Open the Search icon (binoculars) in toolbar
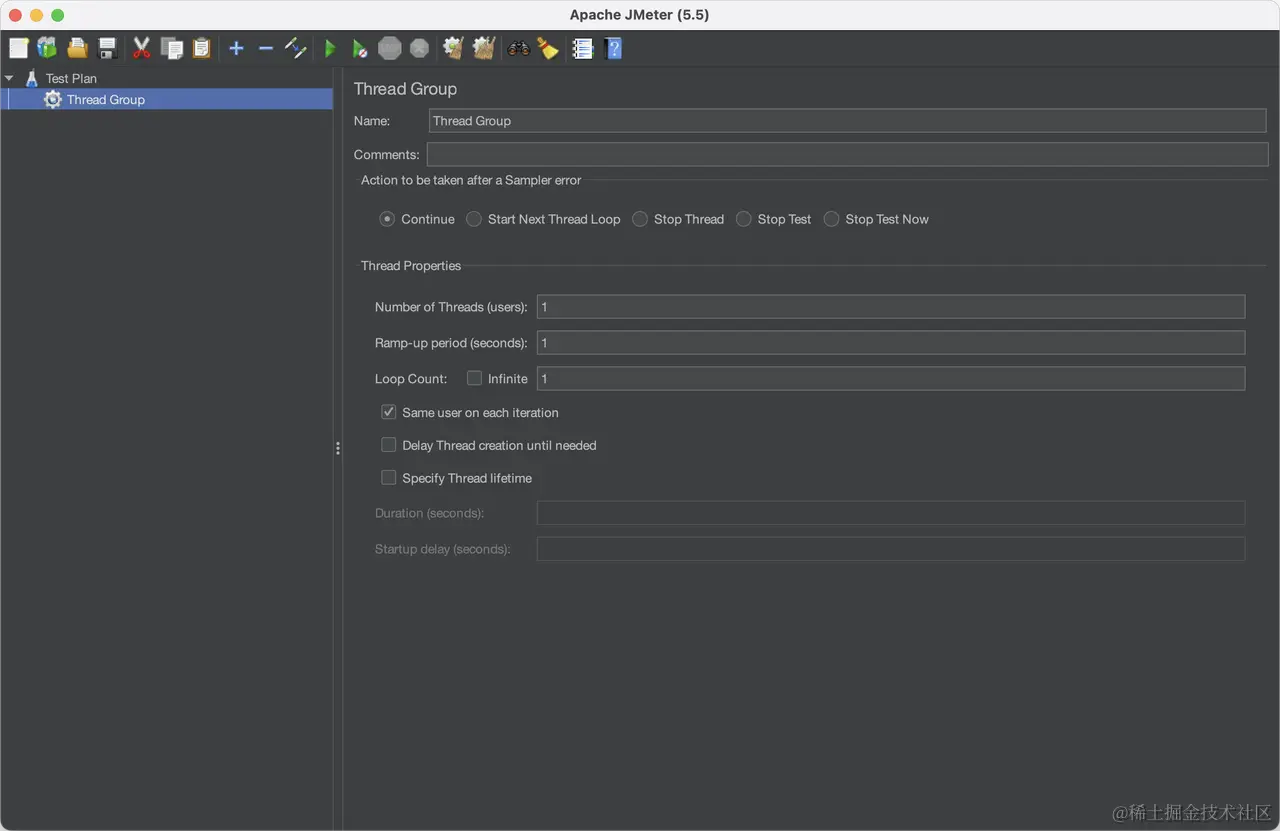The image size is (1280, 831). coord(518,47)
